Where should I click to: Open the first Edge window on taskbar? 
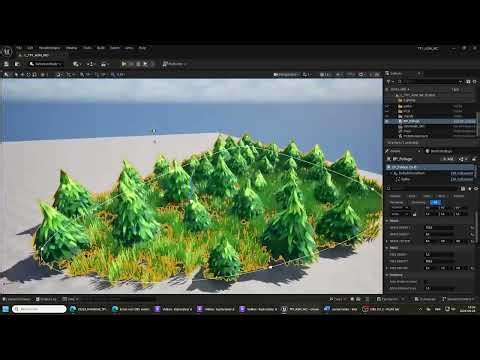pos(89,309)
